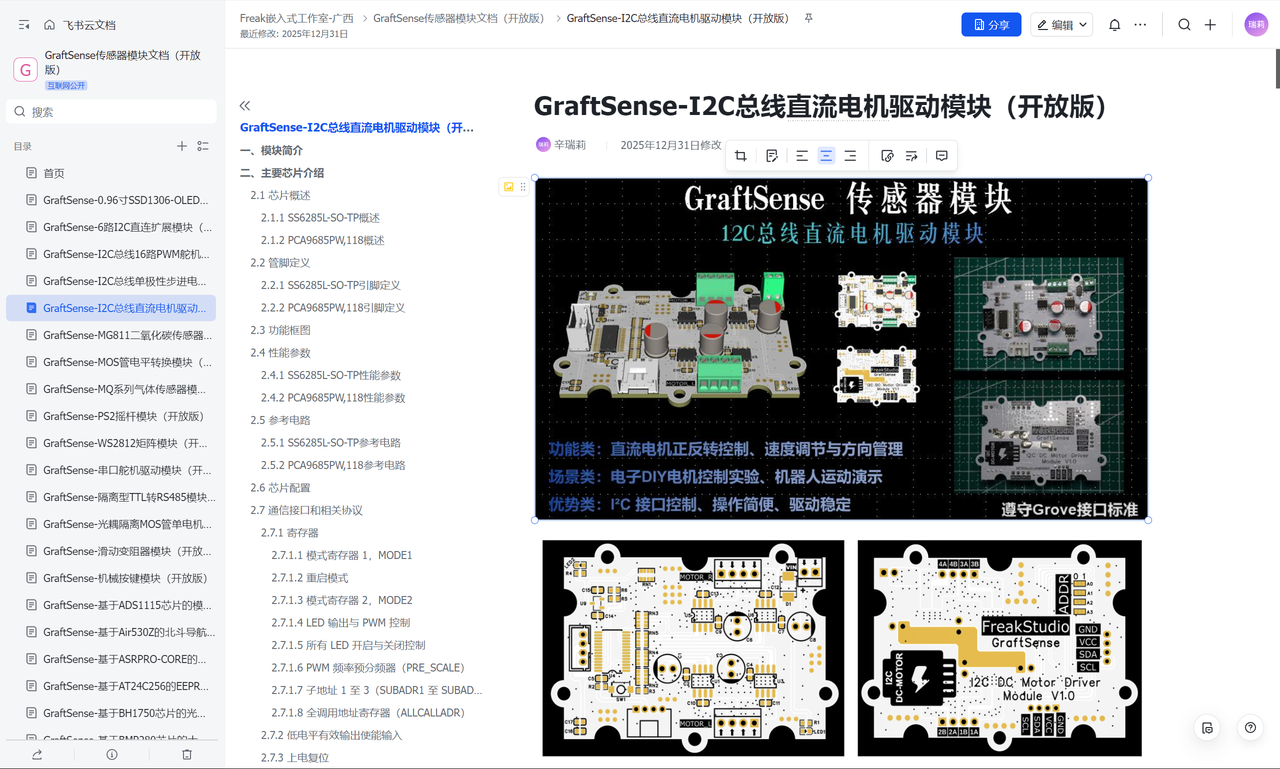Image resolution: width=1280 pixels, height=769 pixels.
Task: Select the crop image tool
Action: [x=741, y=156]
